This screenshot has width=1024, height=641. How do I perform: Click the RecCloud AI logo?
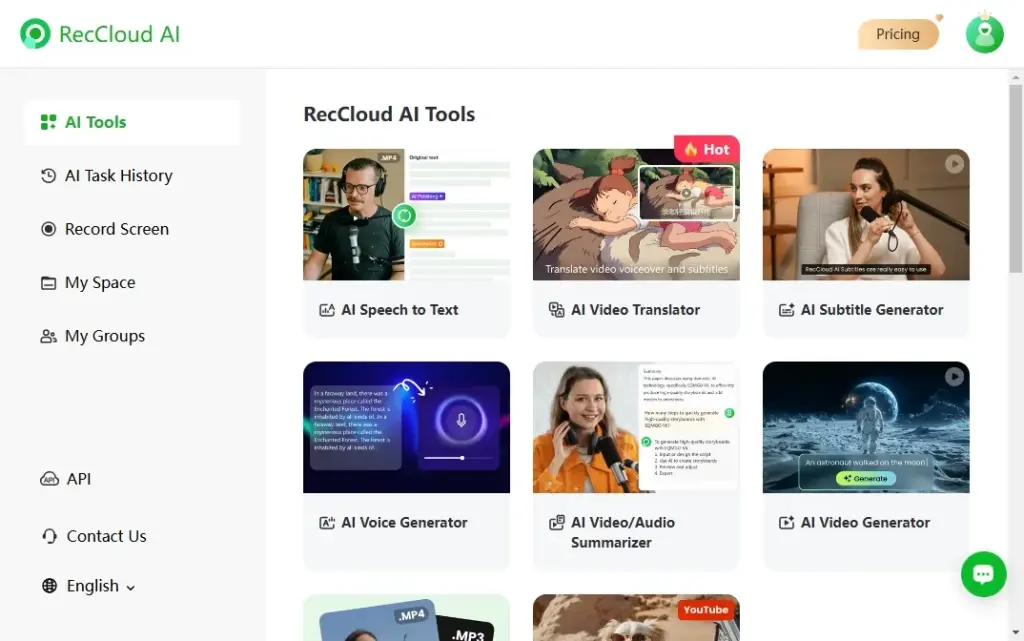100,33
